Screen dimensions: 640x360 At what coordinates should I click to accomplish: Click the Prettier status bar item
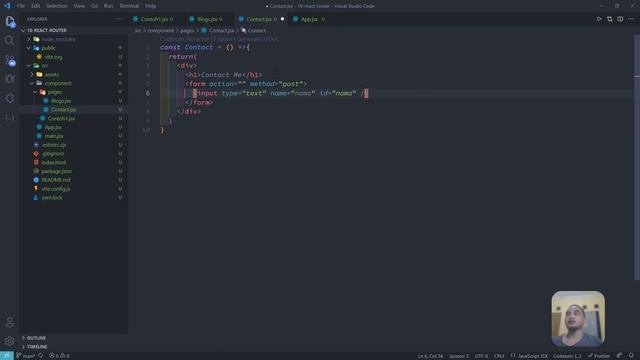point(599,356)
